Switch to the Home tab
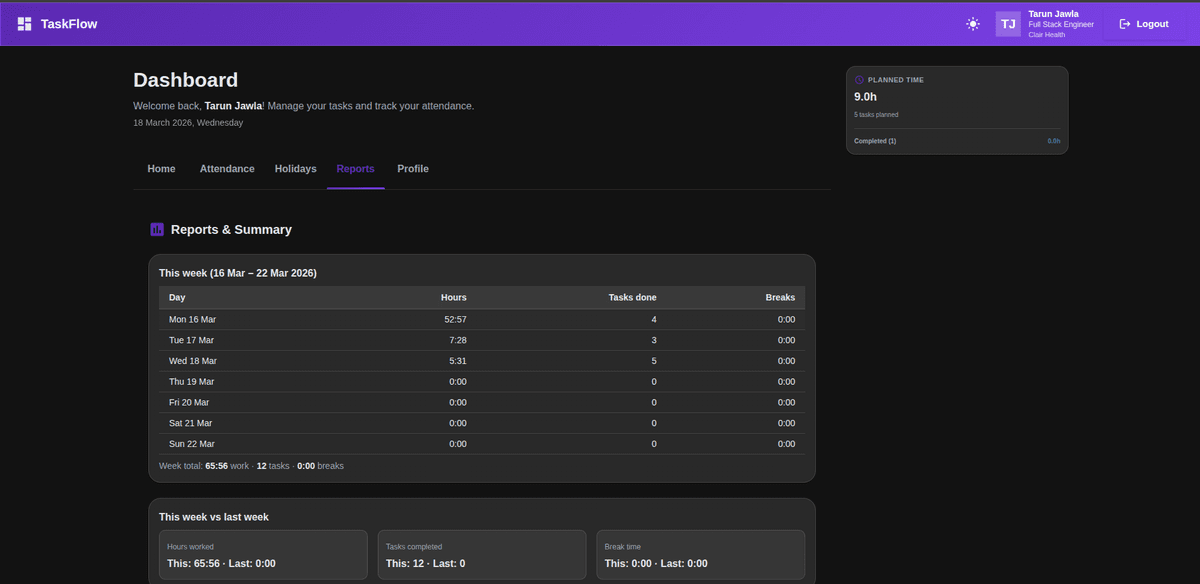 [161, 168]
